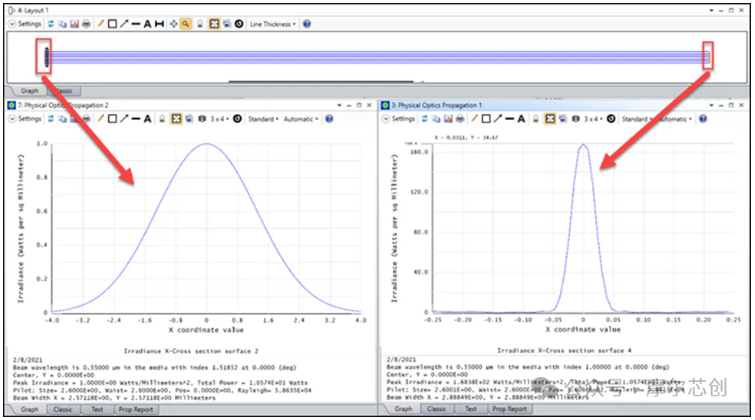Open the Standard dropdown in Propagation 2
Viewport: 755px width, 420px height.
tap(263, 118)
